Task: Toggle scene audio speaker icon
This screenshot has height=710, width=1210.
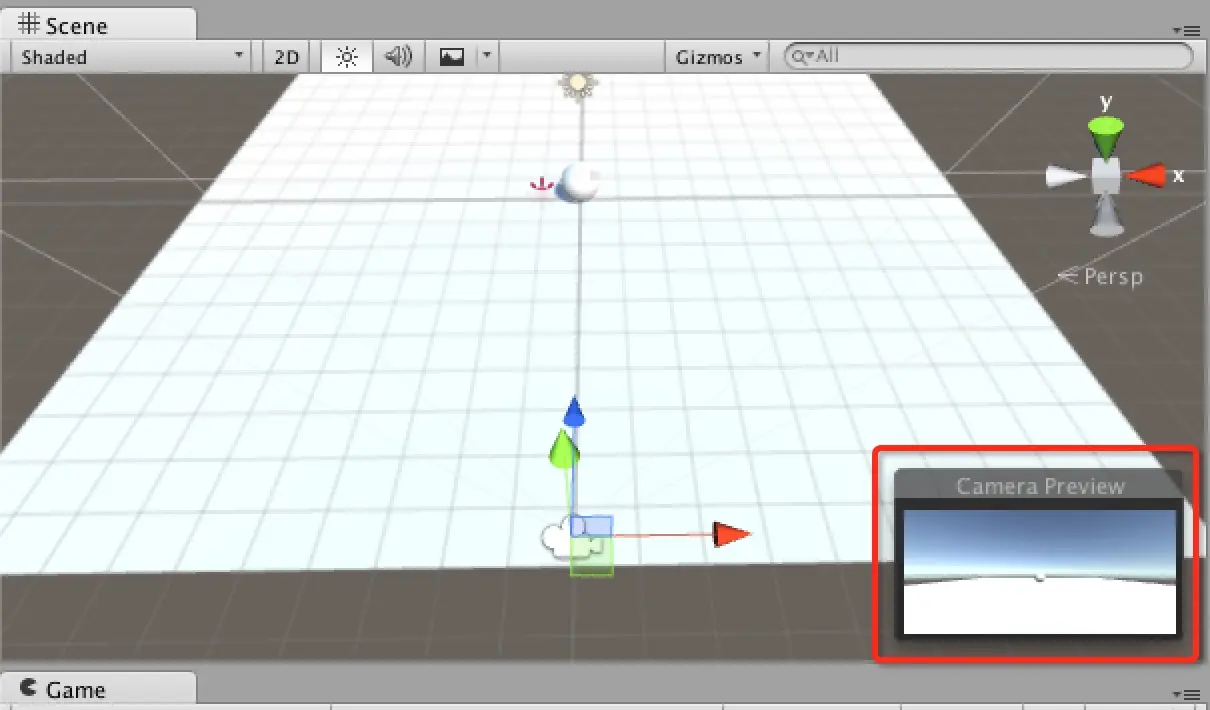Action: point(399,57)
